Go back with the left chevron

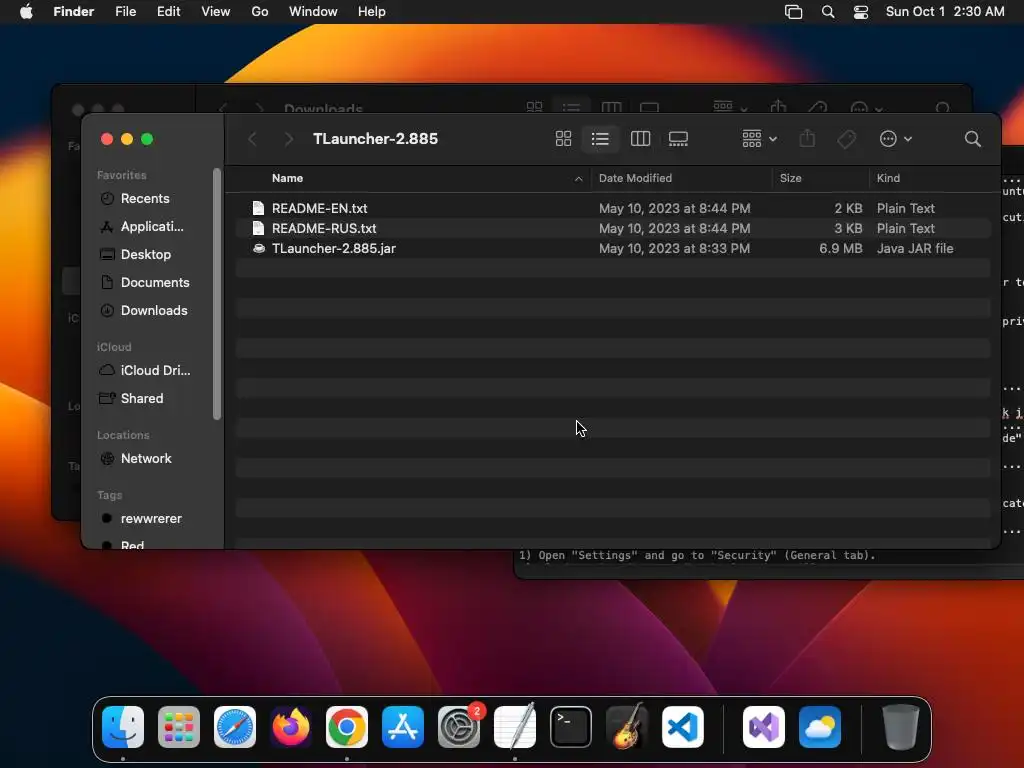pos(252,138)
